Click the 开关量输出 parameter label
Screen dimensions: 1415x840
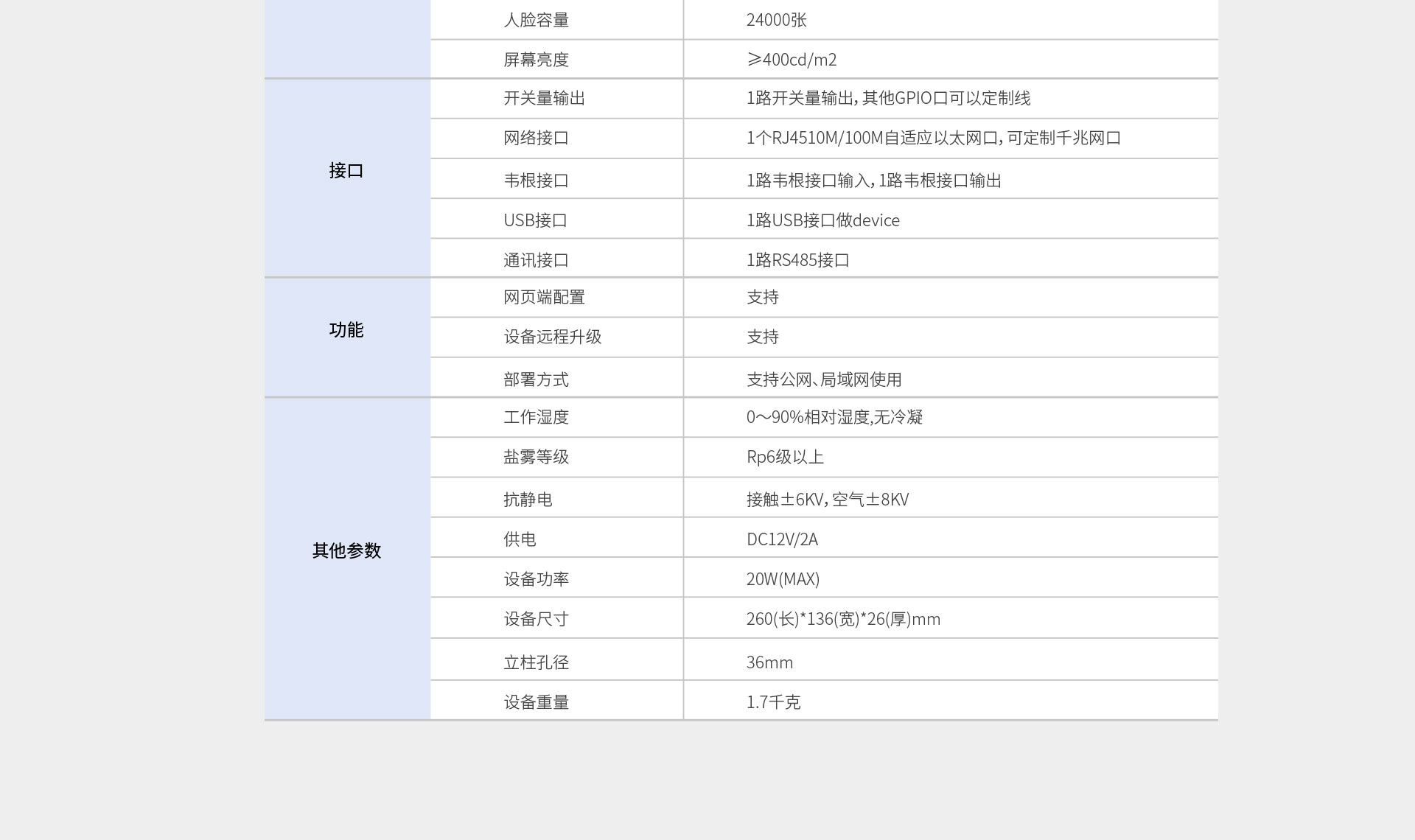tap(544, 98)
